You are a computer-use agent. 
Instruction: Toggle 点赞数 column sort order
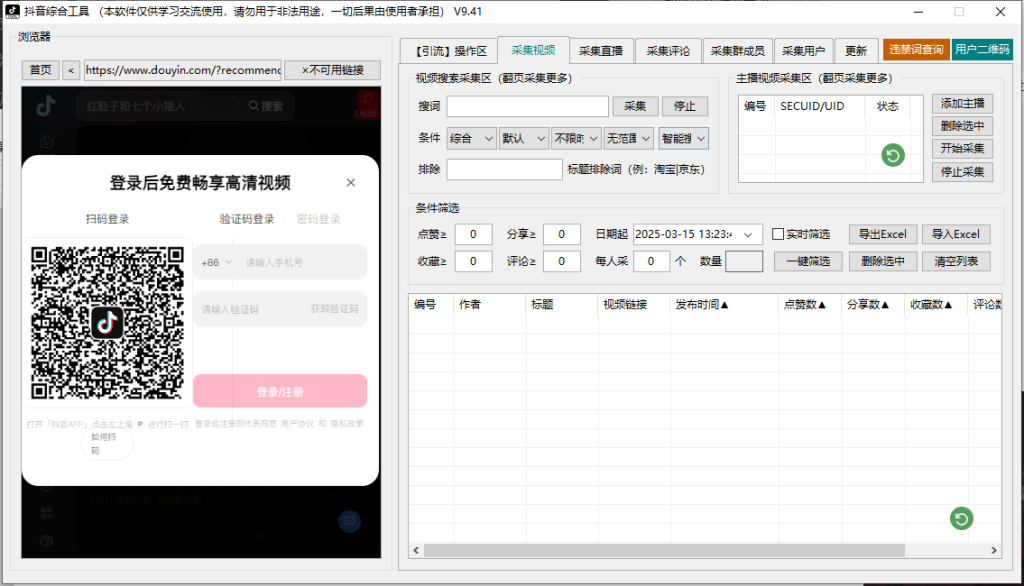point(804,304)
